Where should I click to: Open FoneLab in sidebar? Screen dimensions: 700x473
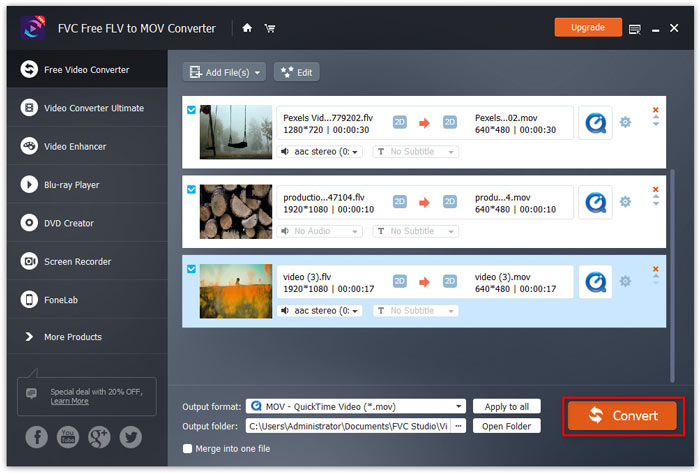pyautogui.click(x=88, y=300)
